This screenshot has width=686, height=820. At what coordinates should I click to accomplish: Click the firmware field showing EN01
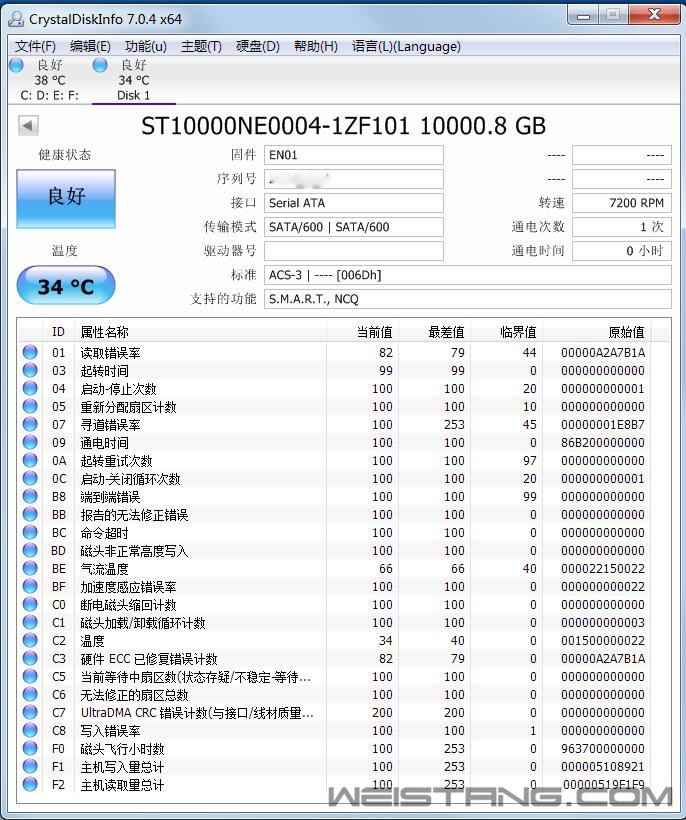[x=353, y=155]
